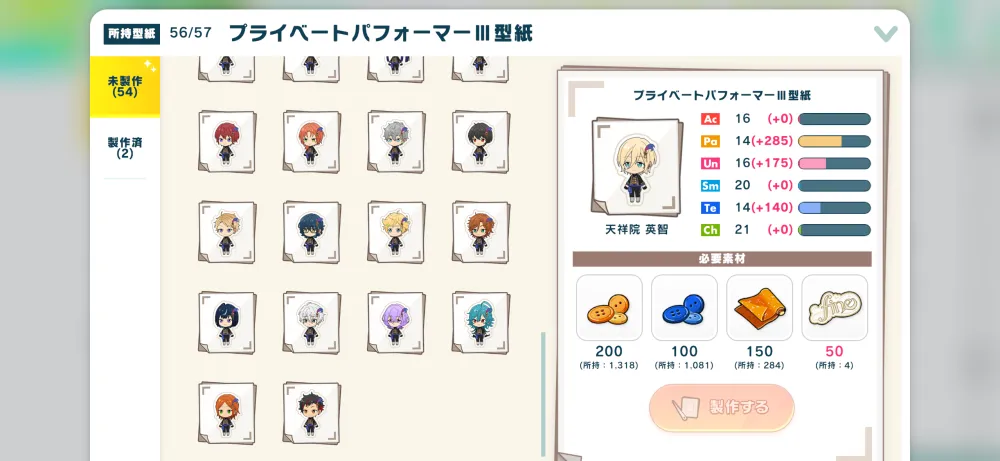Click the 所持型紙 label badge
1000x461 pixels.
tap(132, 34)
